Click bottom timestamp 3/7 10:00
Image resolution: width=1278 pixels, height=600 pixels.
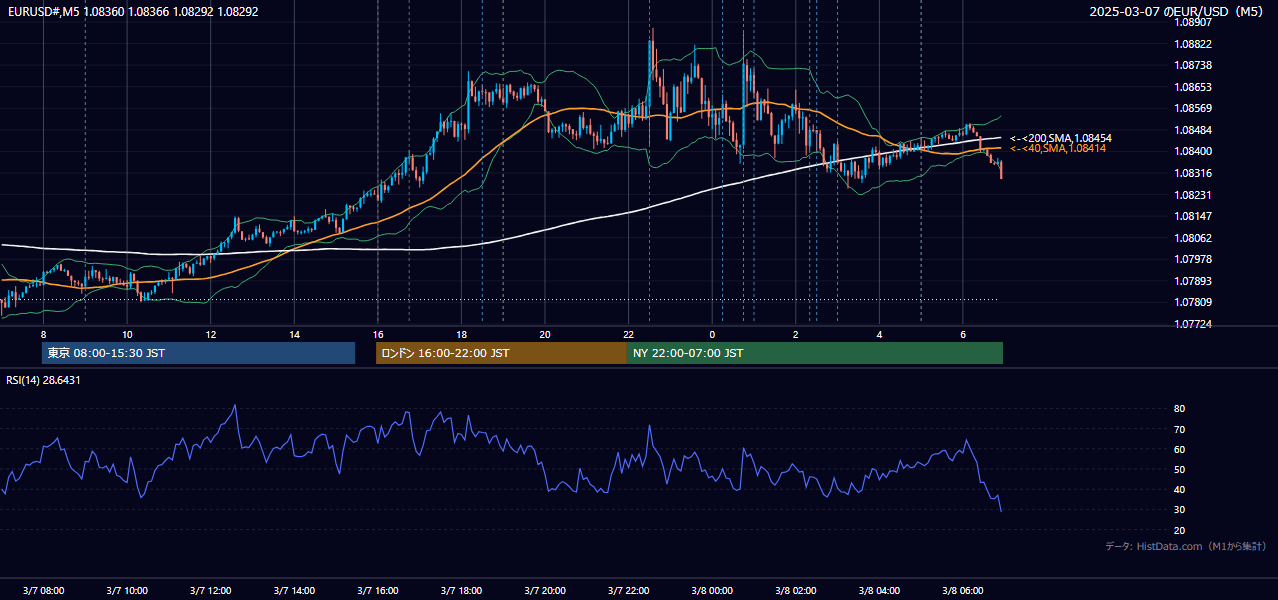coord(127,591)
